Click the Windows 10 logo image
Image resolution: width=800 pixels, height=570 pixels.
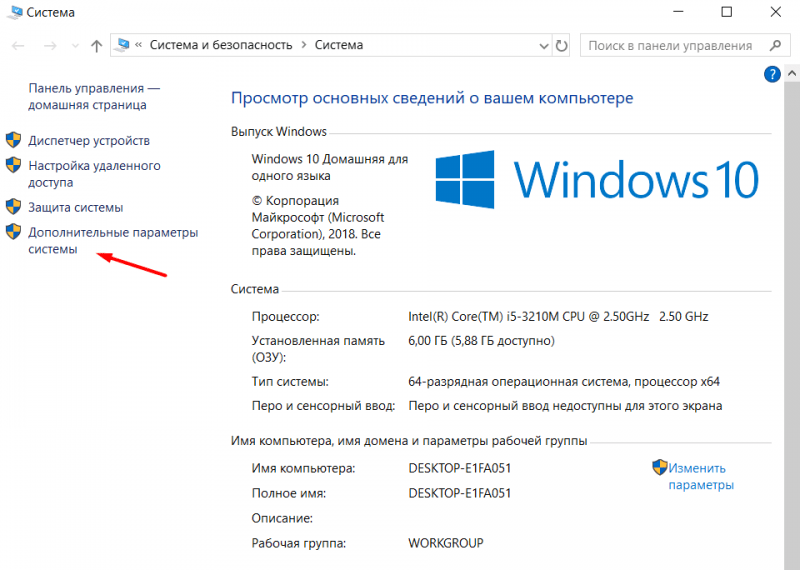click(597, 179)
